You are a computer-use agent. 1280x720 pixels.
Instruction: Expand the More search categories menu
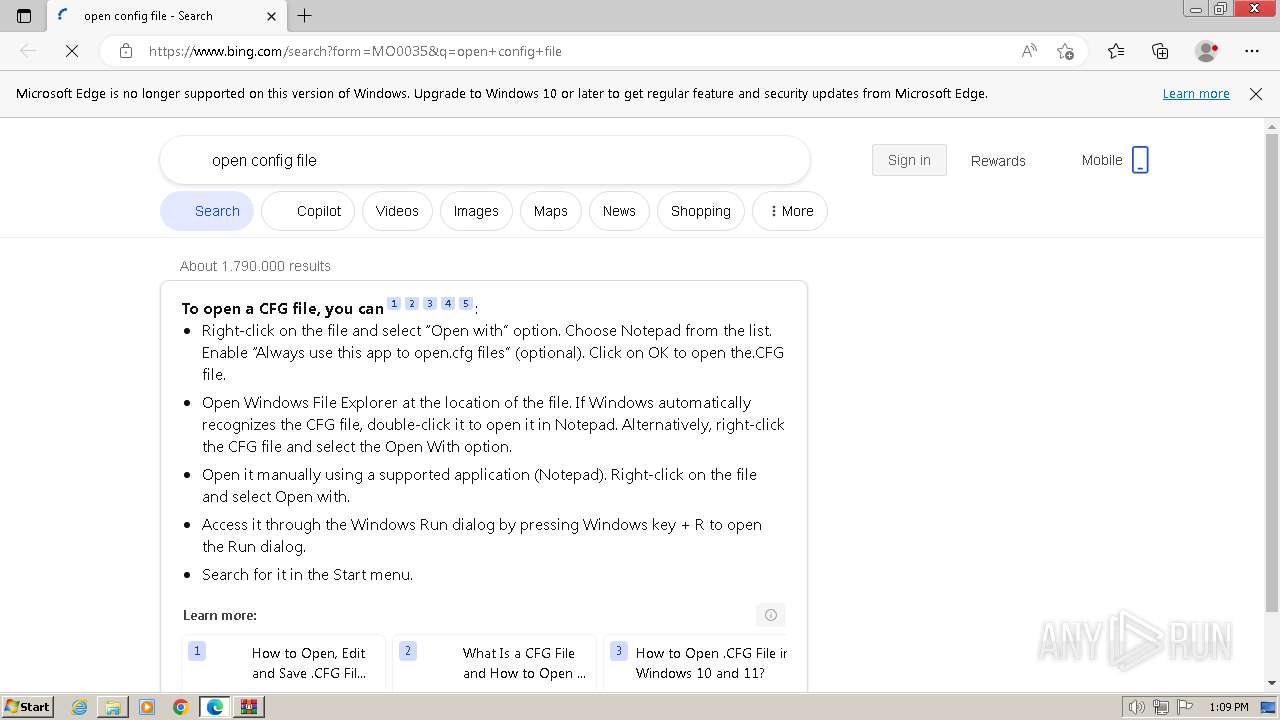tap(790, 211)
